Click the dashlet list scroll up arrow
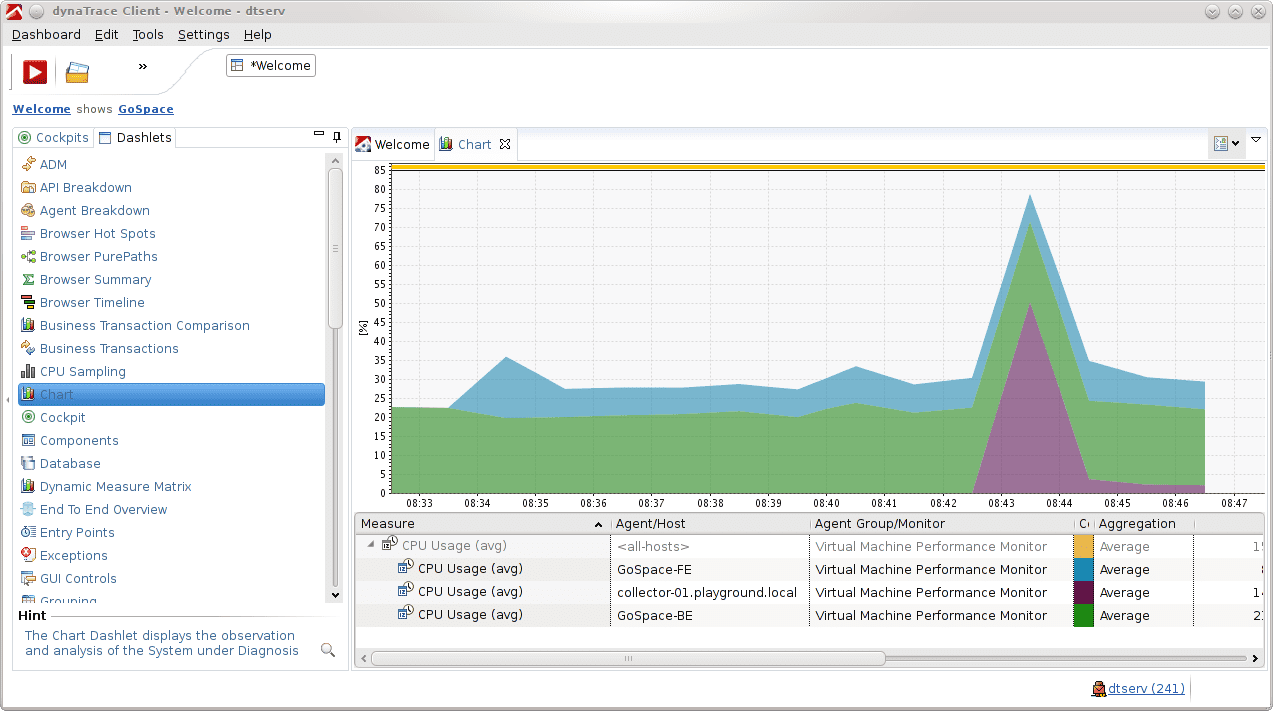This screenshot has height=711, width=1273. pos(335,160)
